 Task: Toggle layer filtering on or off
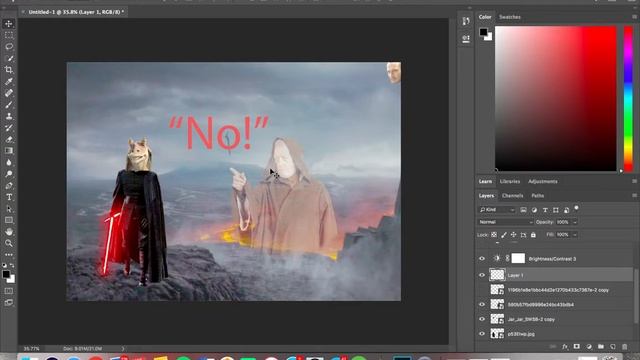pyautogui.click(x=577, y=208)
